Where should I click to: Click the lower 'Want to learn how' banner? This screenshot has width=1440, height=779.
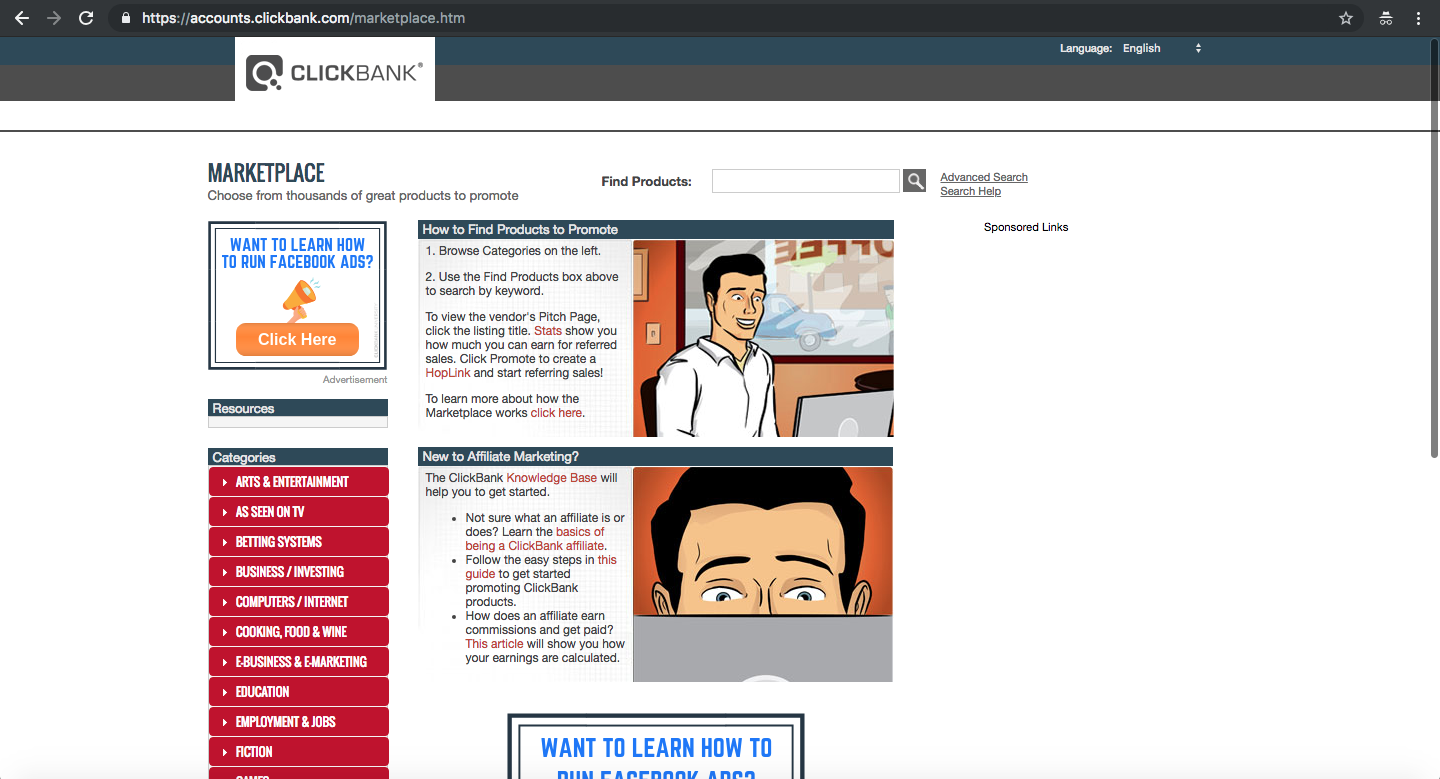(656, 746)
